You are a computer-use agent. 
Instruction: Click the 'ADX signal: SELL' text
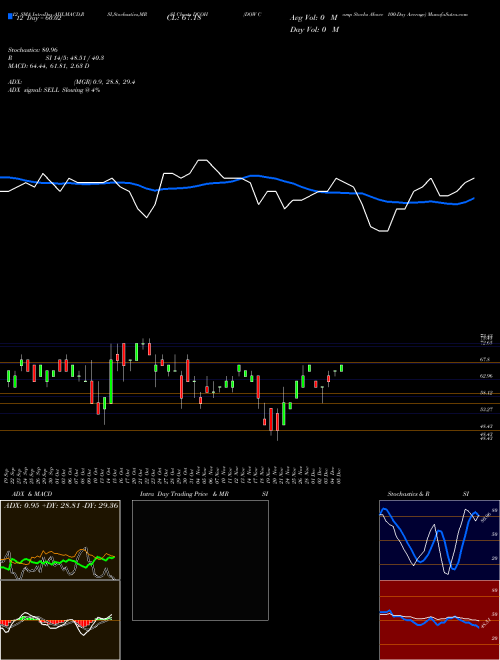click(x=34, y=90)
